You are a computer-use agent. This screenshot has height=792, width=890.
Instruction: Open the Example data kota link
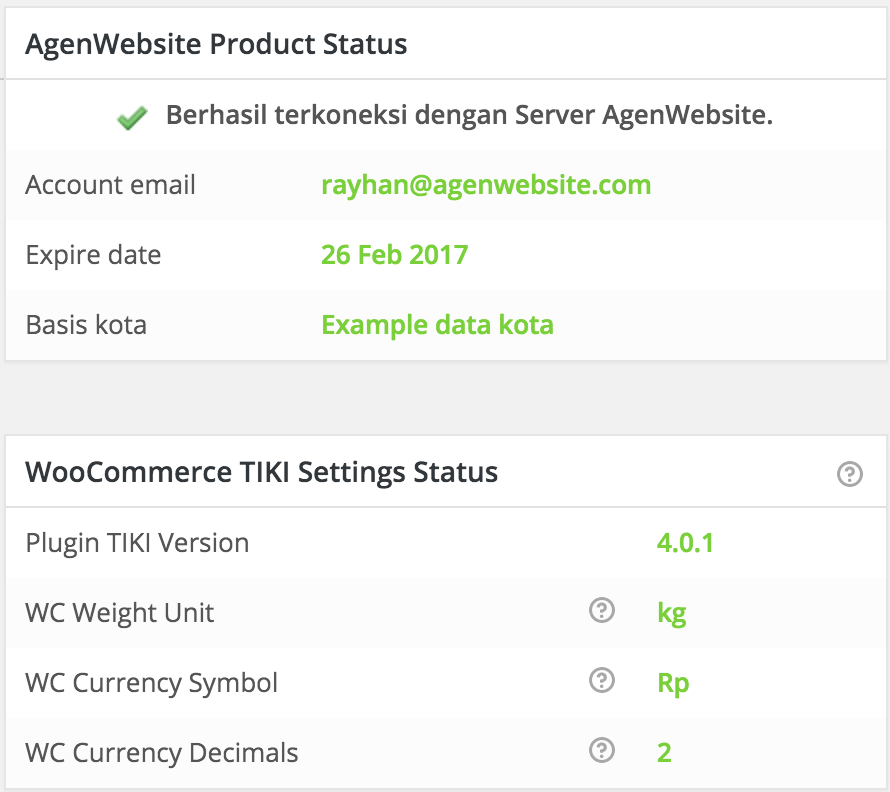pyautogui.click(x=437, y=325)
